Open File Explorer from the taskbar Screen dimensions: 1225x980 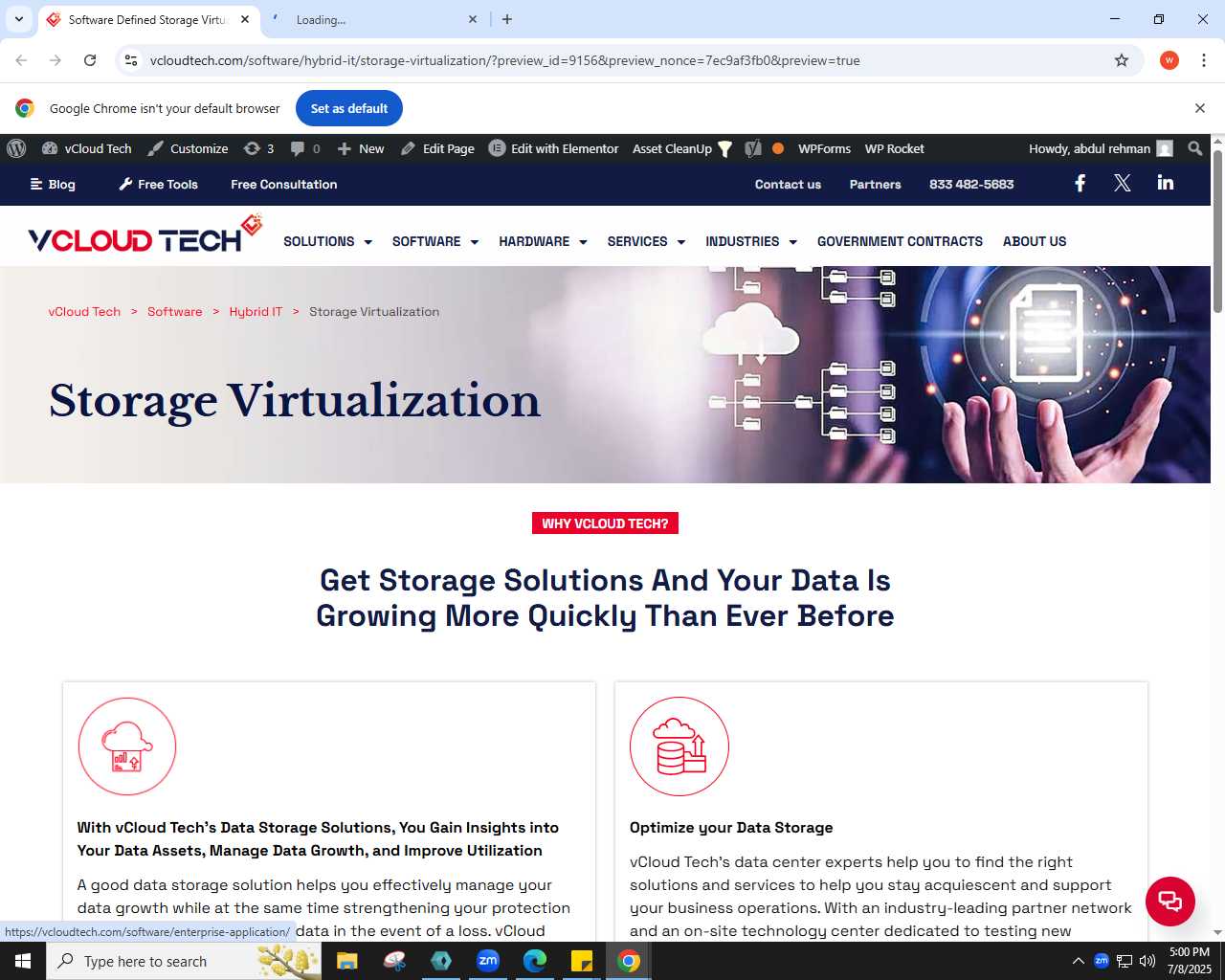347,961
